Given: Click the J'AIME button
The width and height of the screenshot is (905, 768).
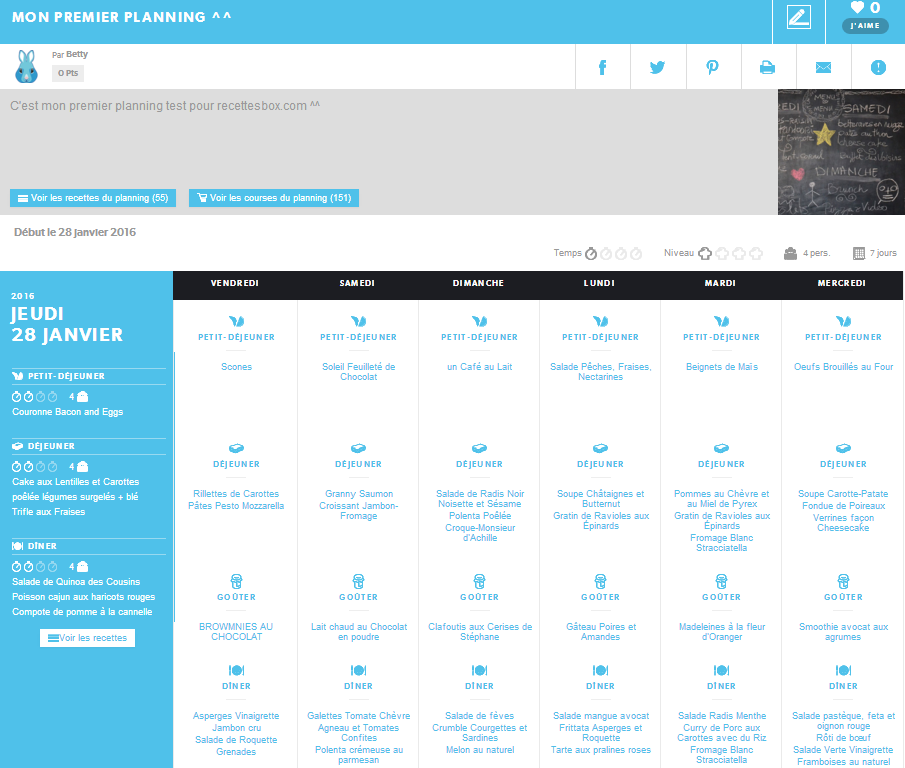Looking at the screenshot, I should [x=865, y=26].
